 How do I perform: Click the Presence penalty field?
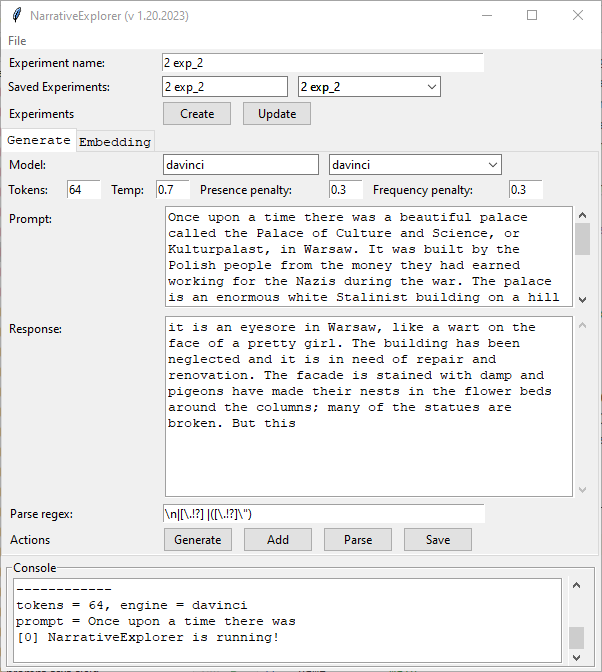(345, 189)
